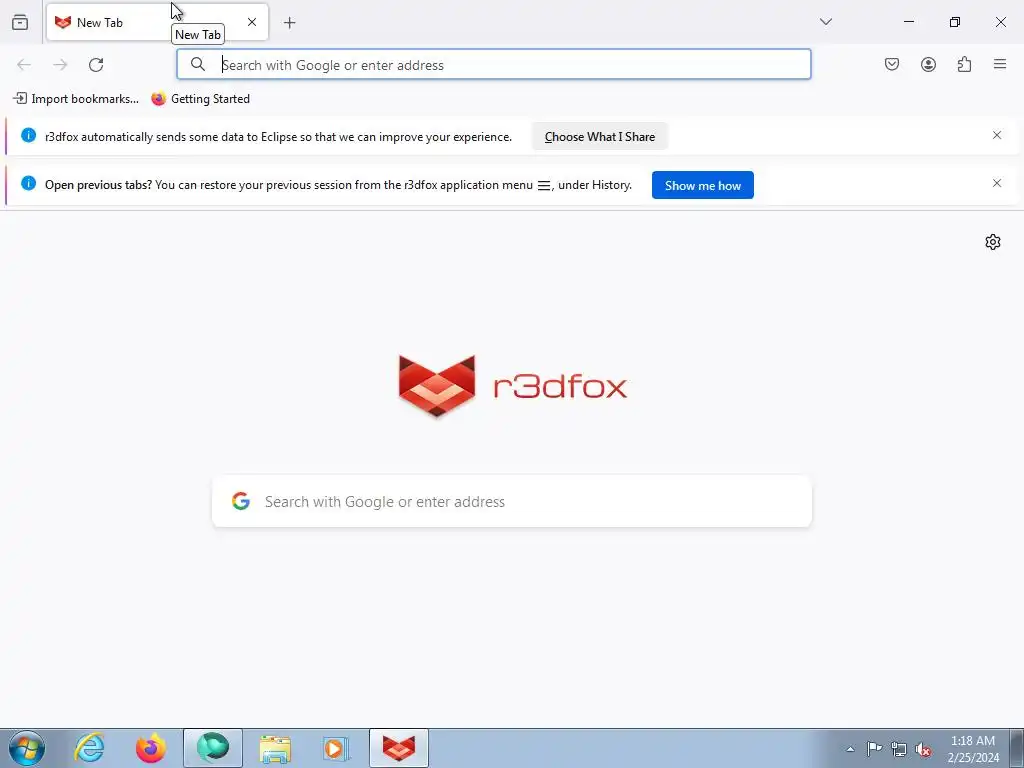Click the r3dfox logo on page
The height and width of the screenshot is (768, 1024).
click(x=513, y=386)
